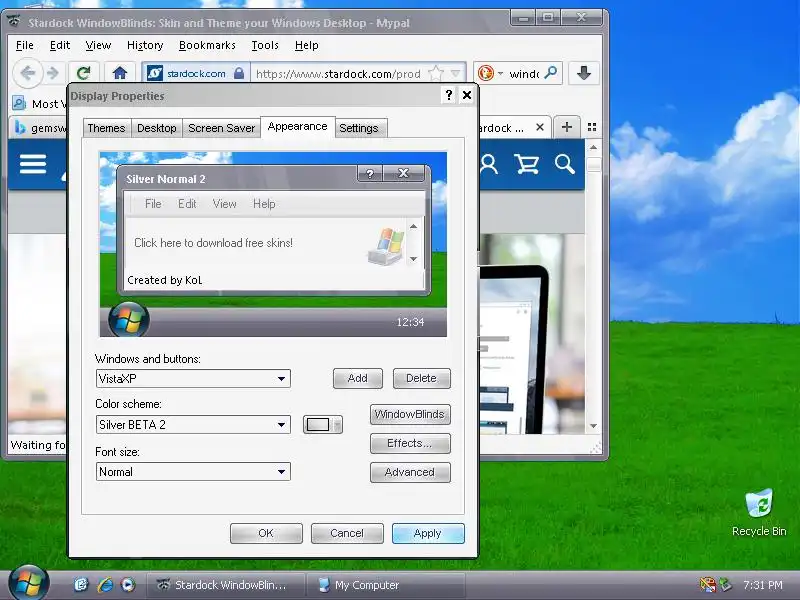Bookmark this page with the star icon
This screenshot has width=800, height=600.
tap(436, 73)
